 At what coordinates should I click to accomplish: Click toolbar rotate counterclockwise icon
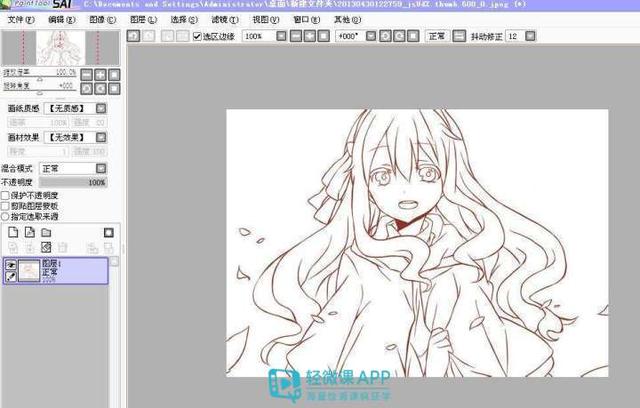(x=385, y=36)
